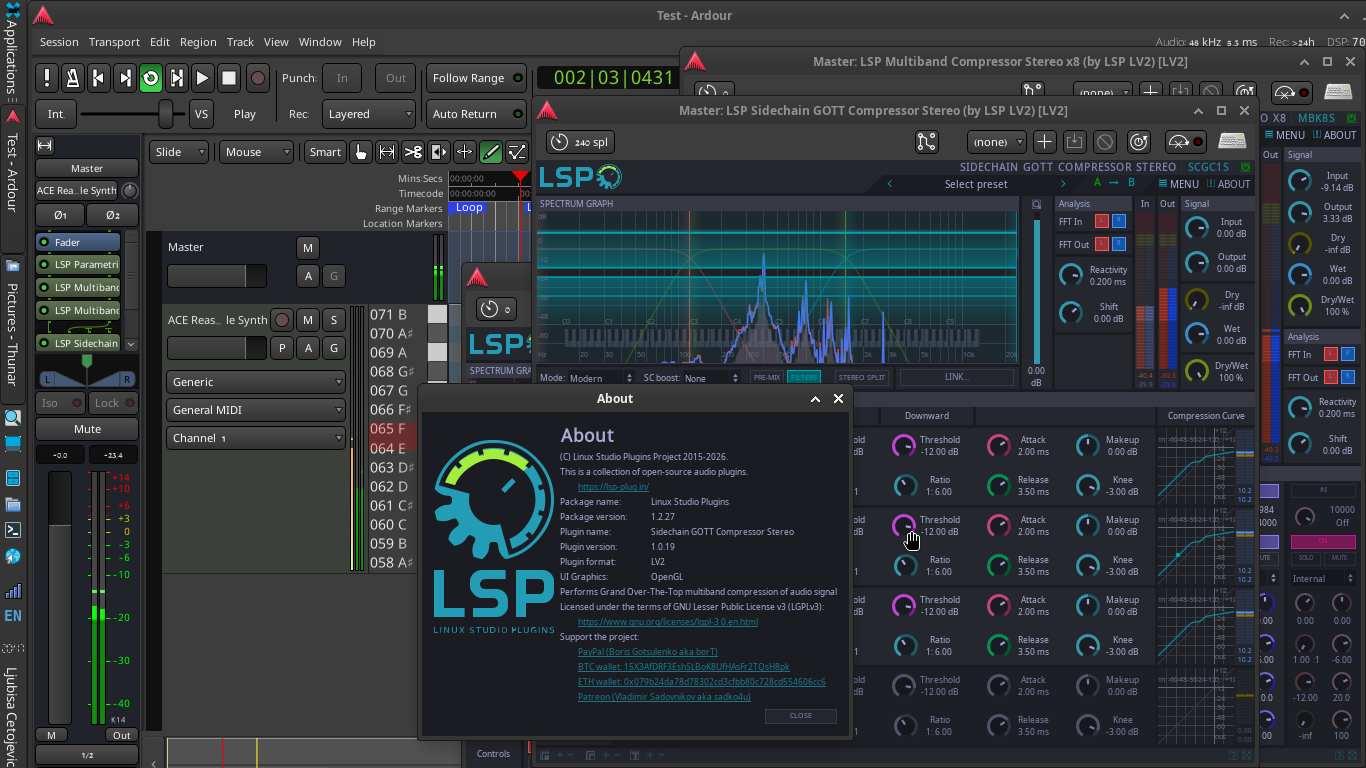Toggle the metronome click icon
This screenshot has width=1366, height=768.
73,78
